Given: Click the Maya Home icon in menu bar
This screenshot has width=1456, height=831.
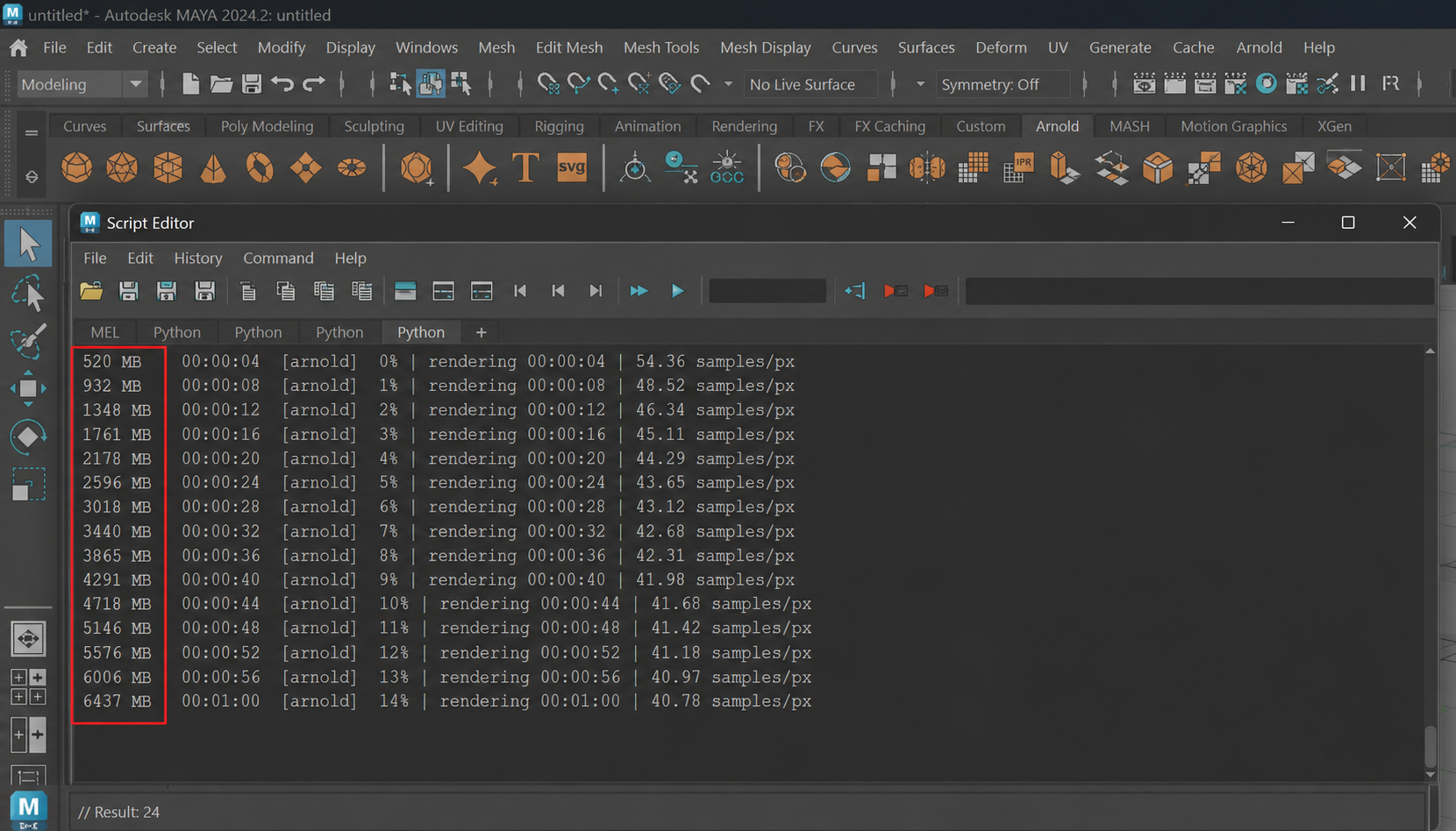Looking at the screenshot, I should click(18, 47).
